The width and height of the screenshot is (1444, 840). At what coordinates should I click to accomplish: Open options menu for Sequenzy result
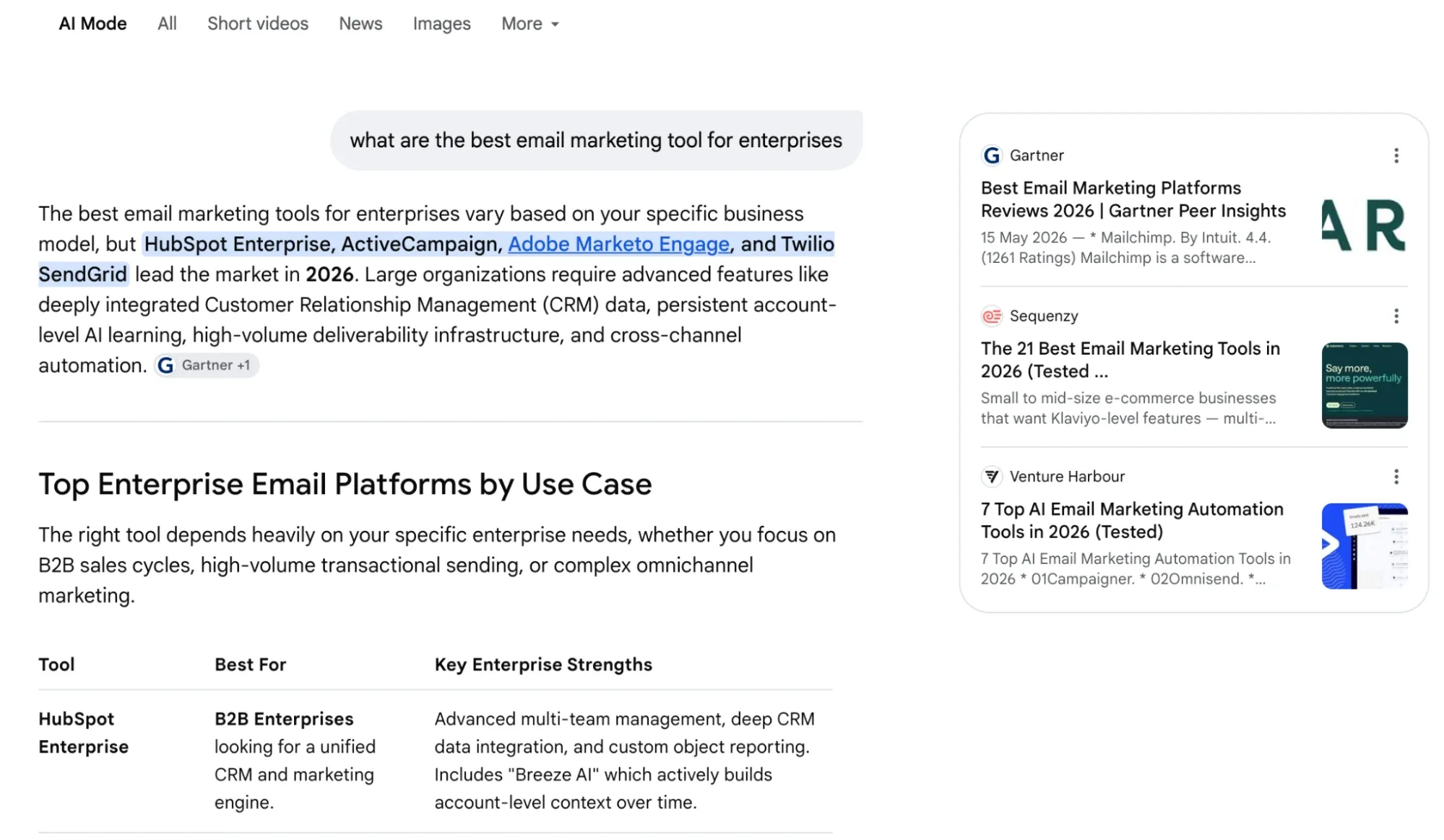click(x=1396, y=316)
